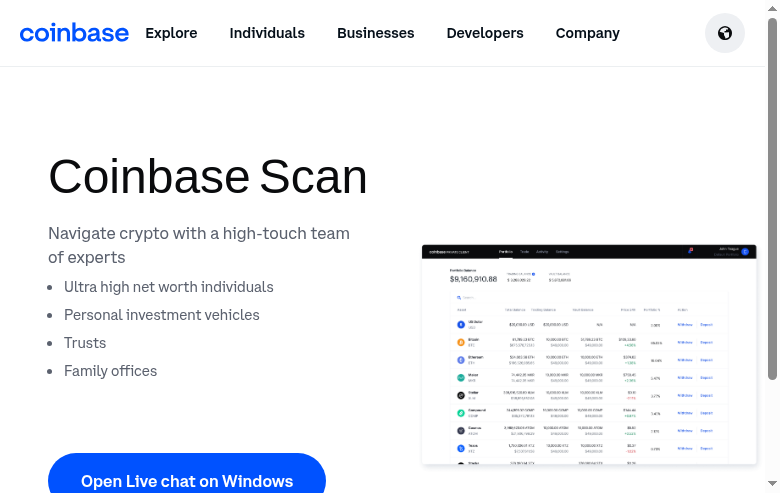Screen dimensions: 780x493
Task: Click the portfolio dashboard preview image
Action: [589, 355]
